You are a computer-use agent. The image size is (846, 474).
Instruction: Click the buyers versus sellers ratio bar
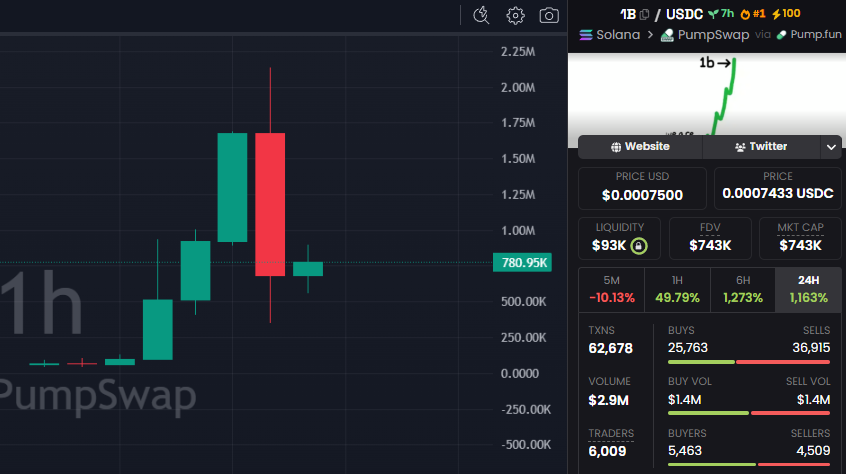click(749, 464)
